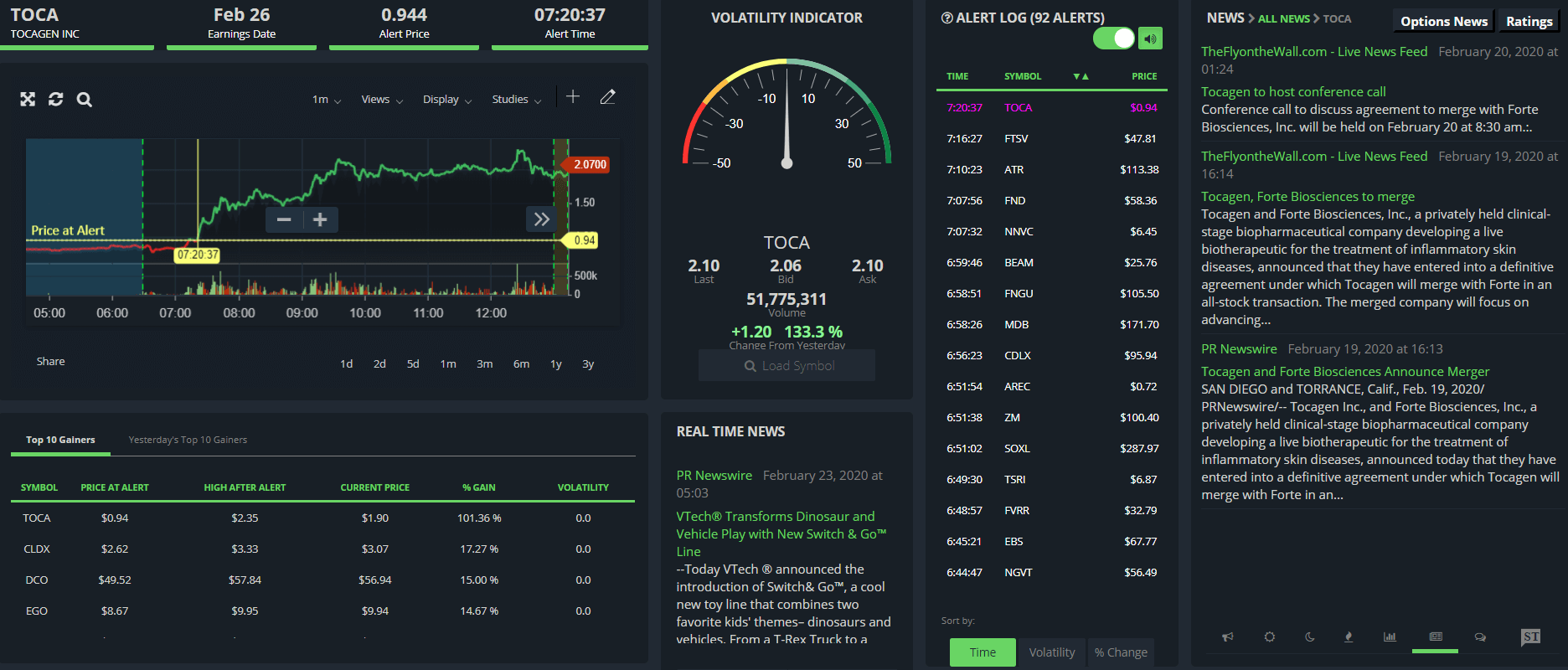
Task: Click ALL NEWS breadcrumb link
Action: (1284, 18)
